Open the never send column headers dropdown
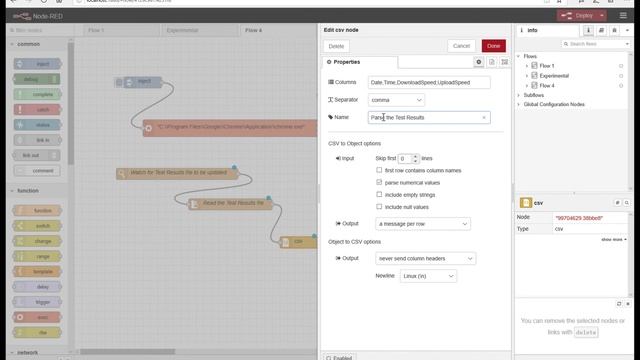This screenshot has height=360, width=640. [x=425, y=258]
